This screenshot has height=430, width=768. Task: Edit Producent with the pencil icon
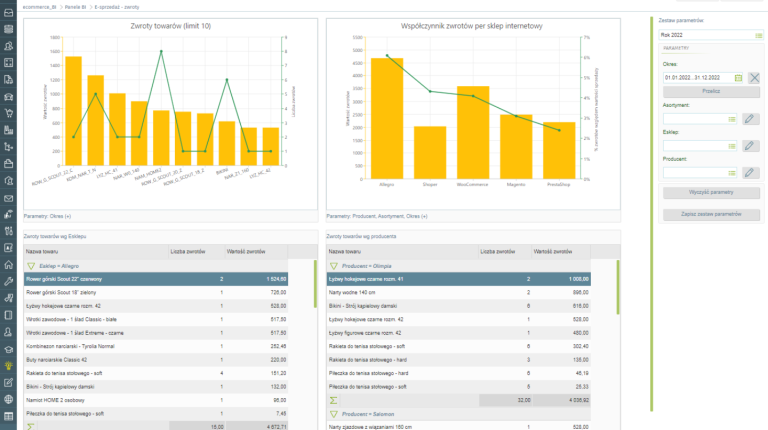coord(752,172)
